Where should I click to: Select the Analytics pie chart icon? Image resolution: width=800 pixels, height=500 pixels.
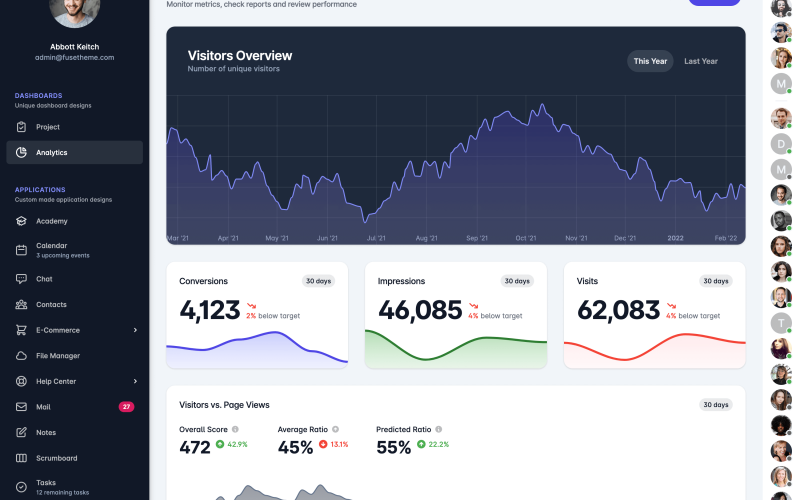click(21, 152)
